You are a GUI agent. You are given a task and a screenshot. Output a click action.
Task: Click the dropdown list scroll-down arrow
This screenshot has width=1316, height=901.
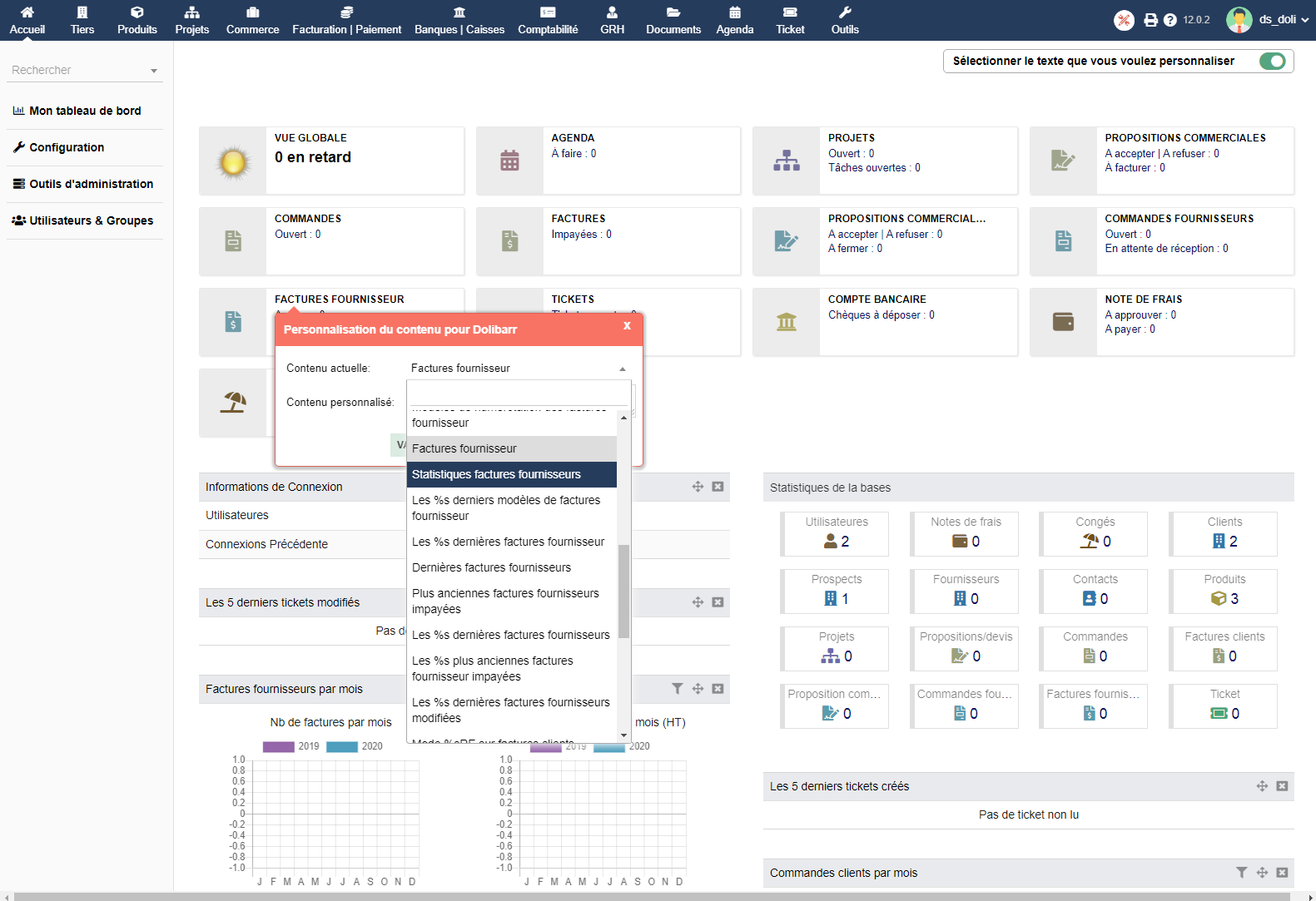tap(623, 735)
